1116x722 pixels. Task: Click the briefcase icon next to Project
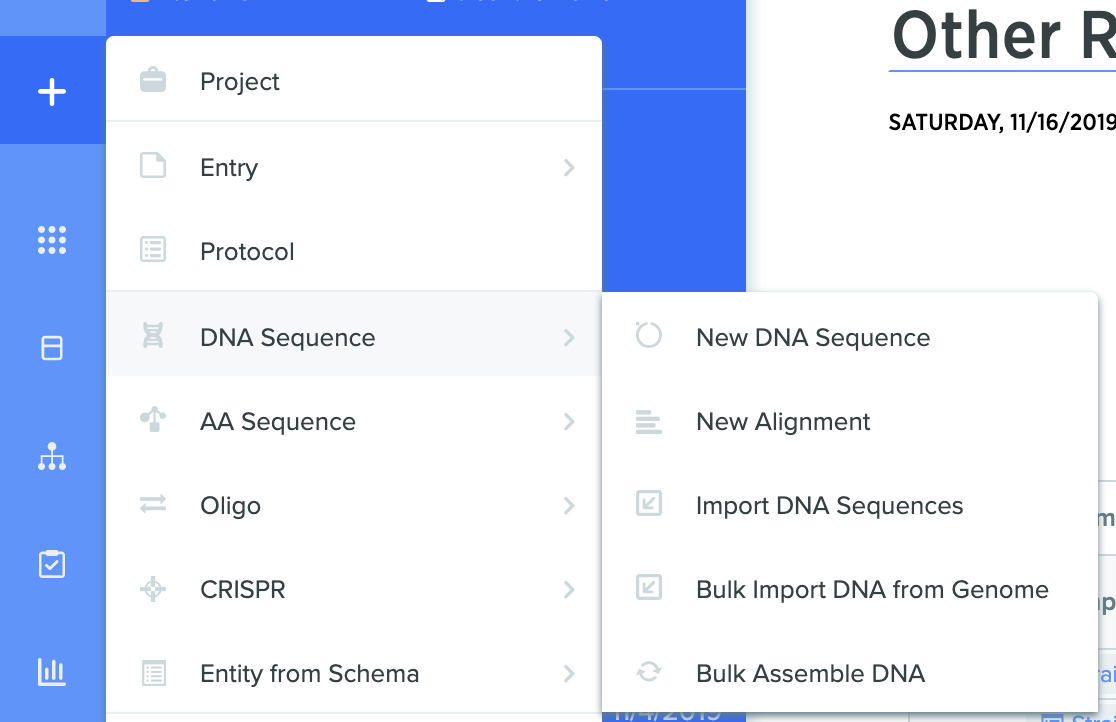(x=153, y=80)
